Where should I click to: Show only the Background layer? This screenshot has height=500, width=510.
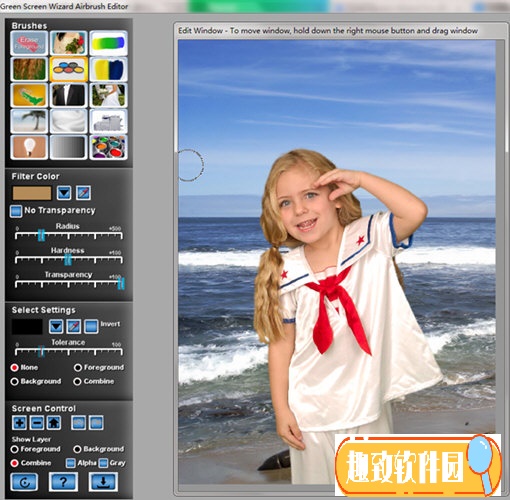coord(77,449)
